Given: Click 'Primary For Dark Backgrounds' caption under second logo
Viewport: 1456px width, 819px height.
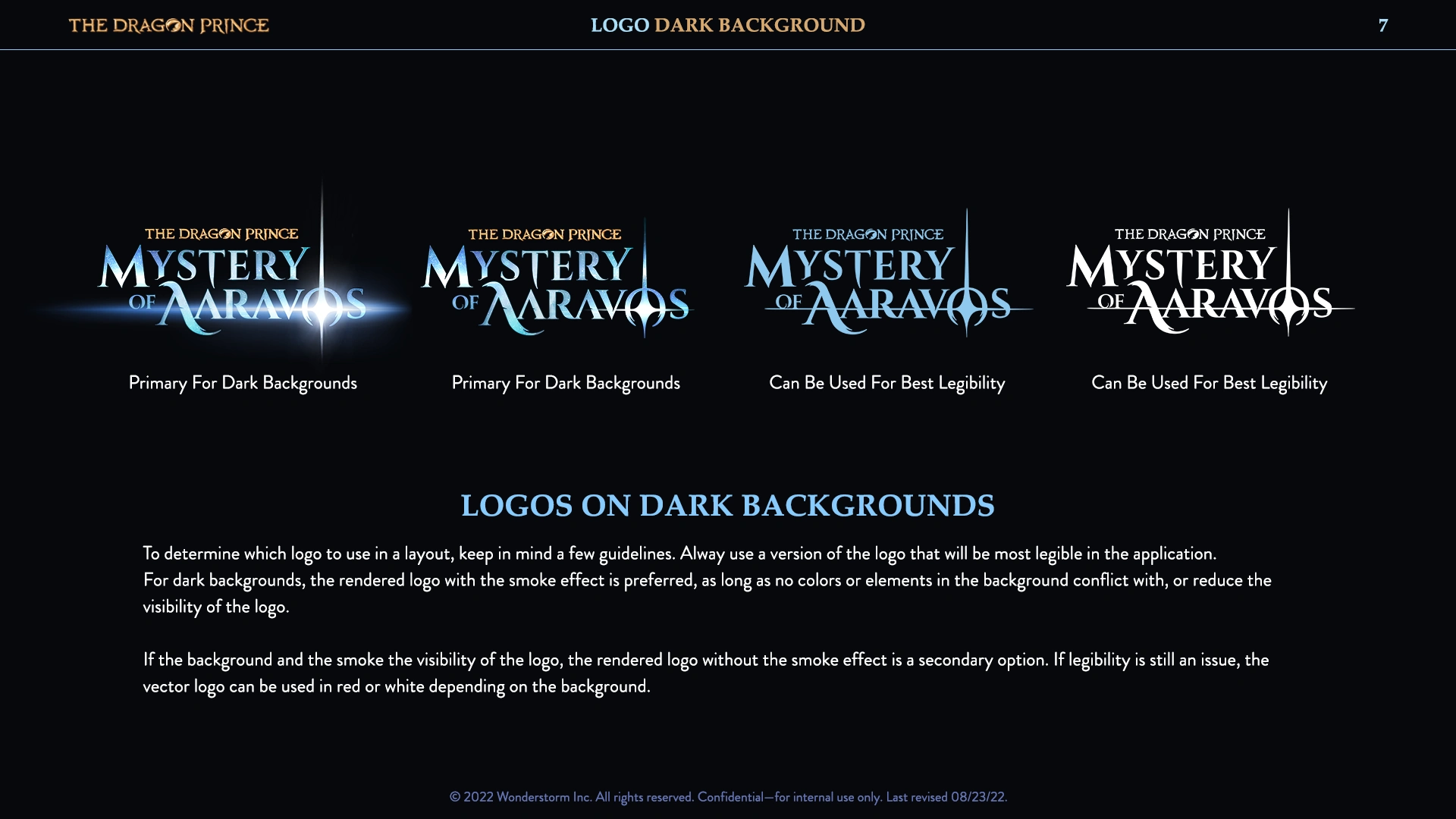Looking at the screenshot, I should 566,383.
